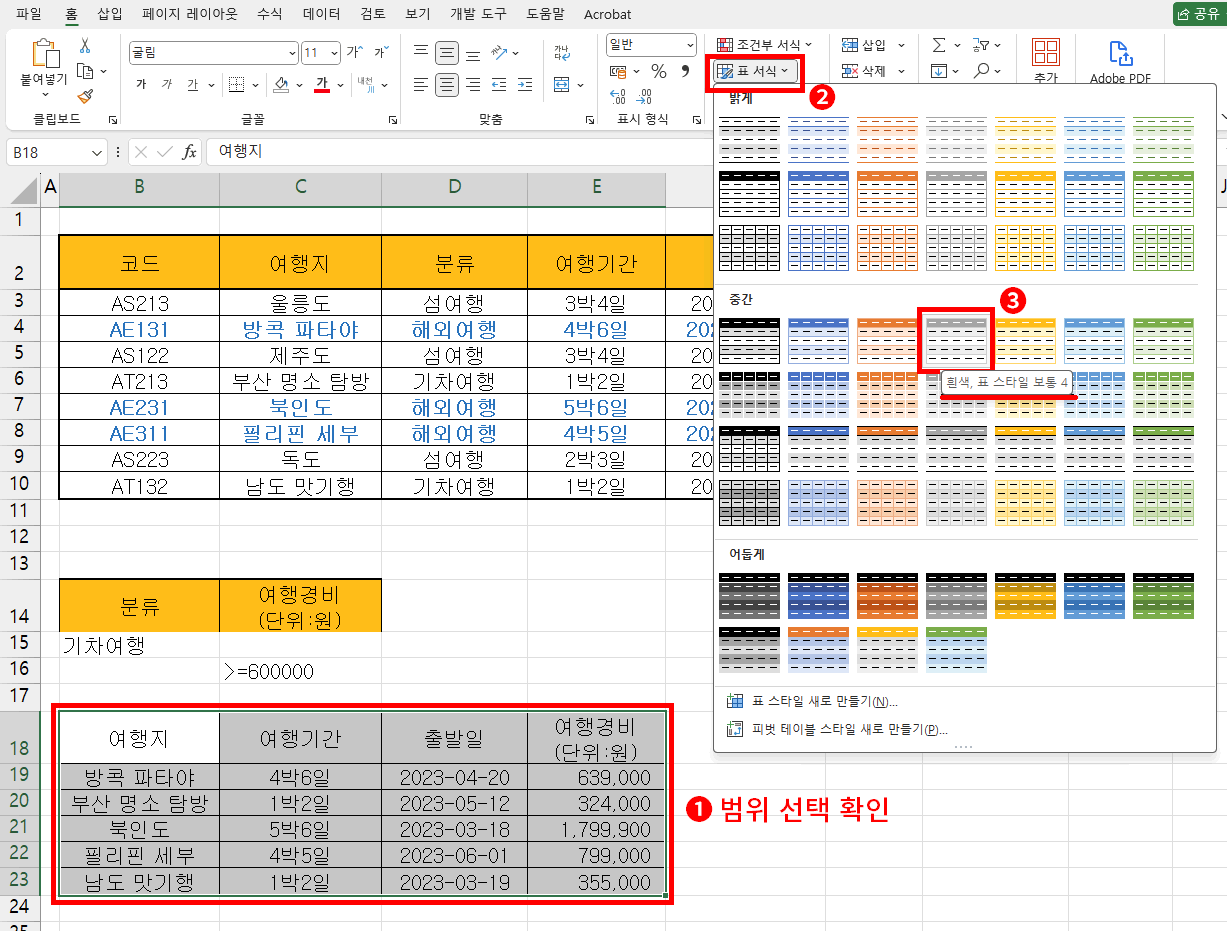The height and width of the screenshot is (931, 1227).
Task: Click the increase indent icon
Action: coord(526,84)
